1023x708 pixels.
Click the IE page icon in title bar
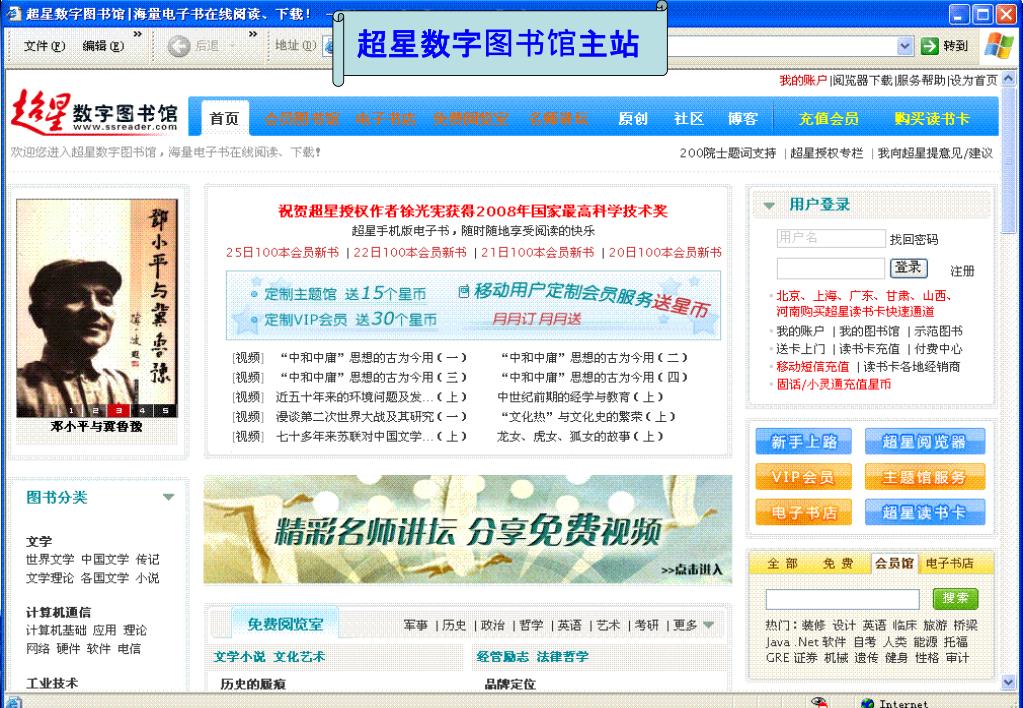point(14,14)
